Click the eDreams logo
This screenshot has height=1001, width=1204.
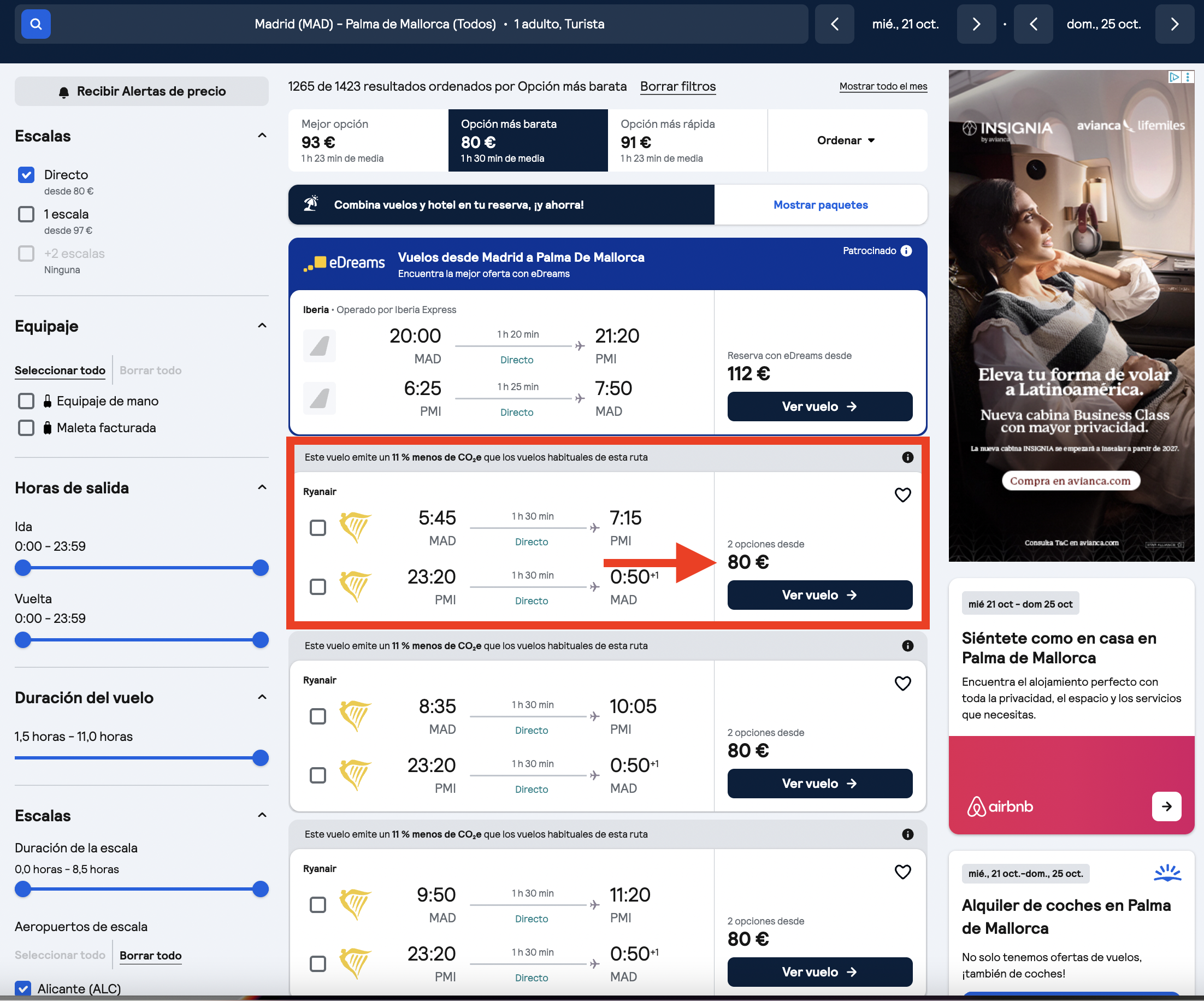[344, 263]
